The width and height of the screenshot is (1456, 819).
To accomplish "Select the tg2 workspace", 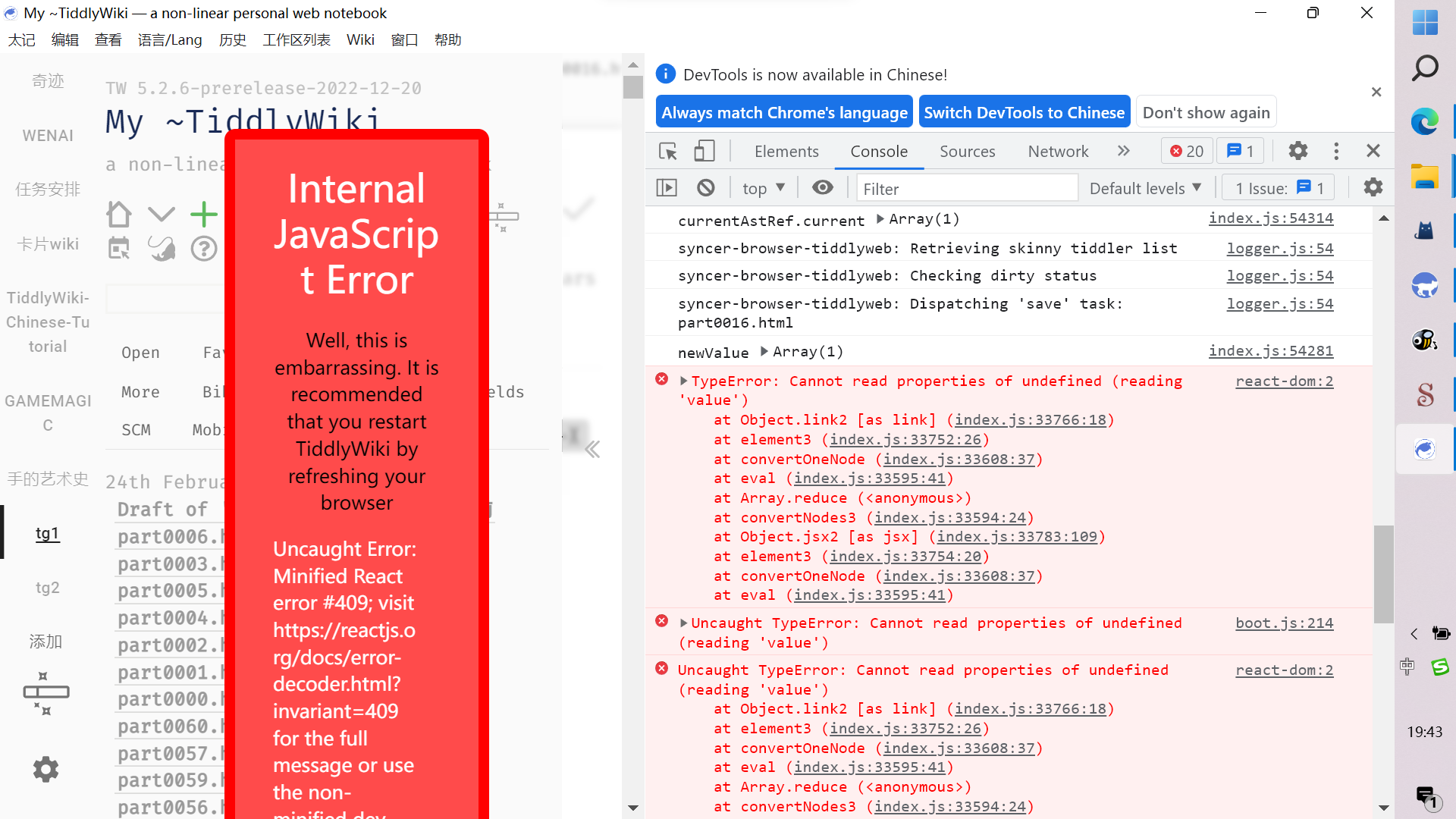I will [48, 588].
